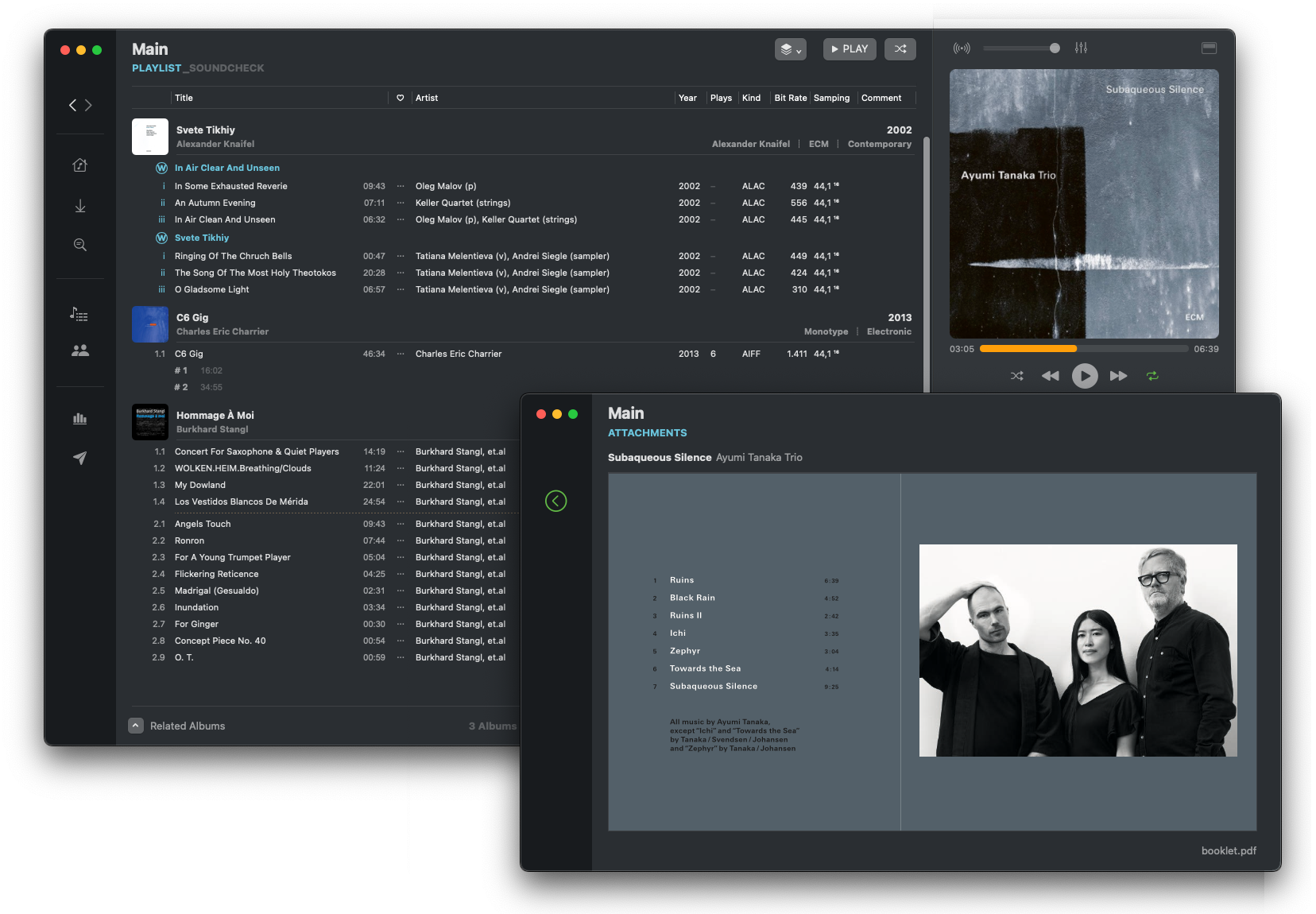Click work icon beside In Air Clear And Unseen
Screen dimensions: 1316x914
pyautogui.click(x=161, y=168)
